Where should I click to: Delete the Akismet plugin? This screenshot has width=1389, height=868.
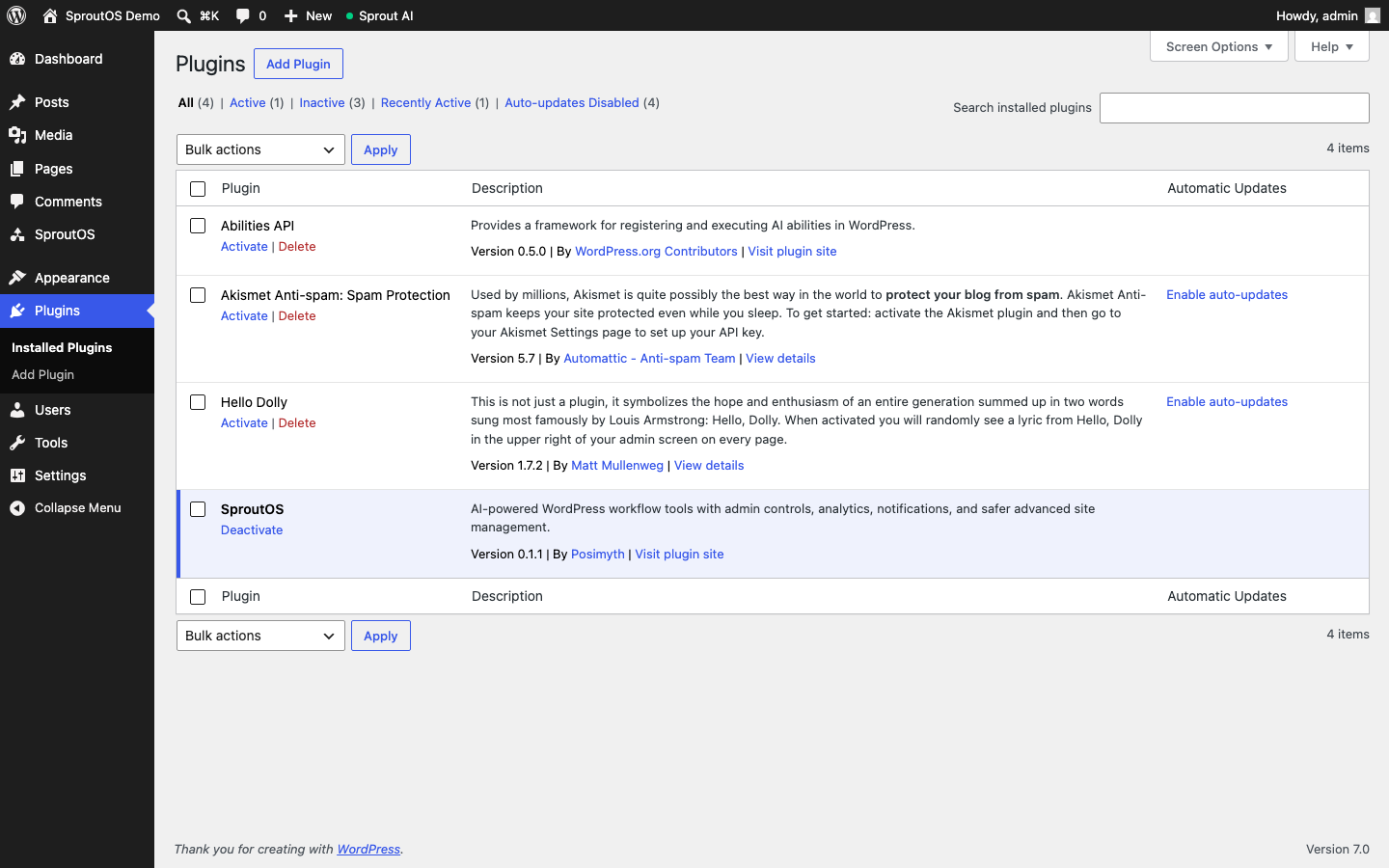[x=297, y=316]
